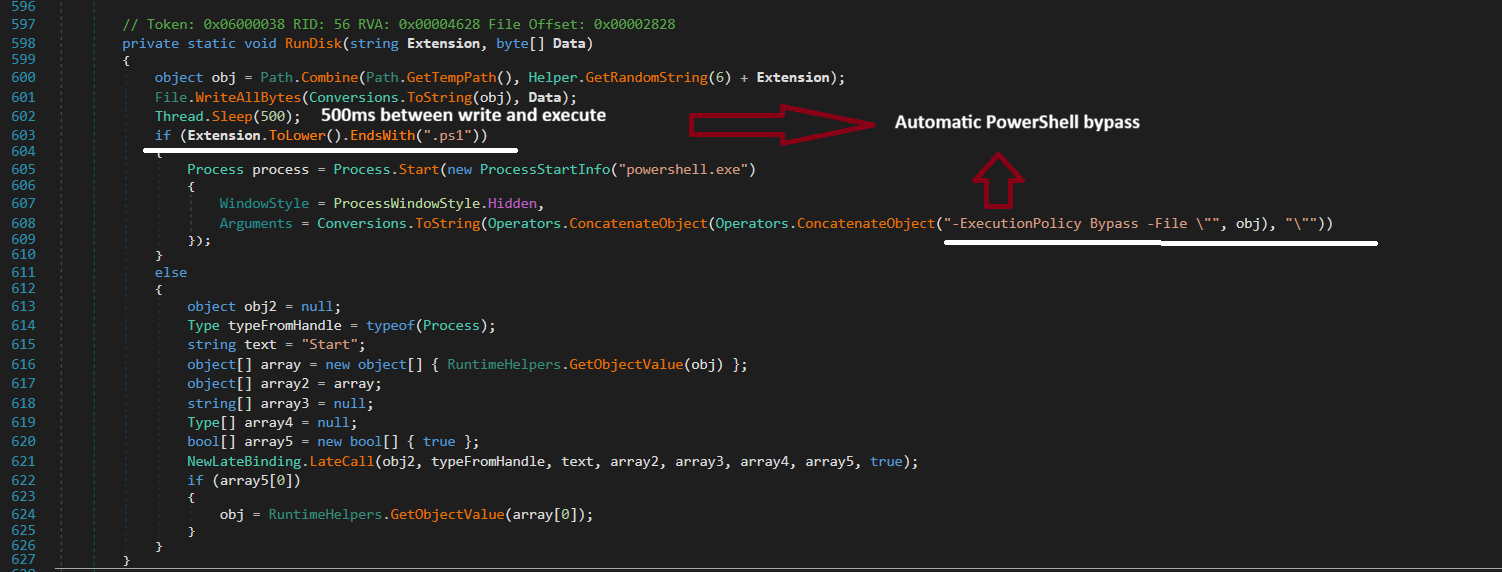Click the Arguments property name
This screenshot has width=1502, height=572.
[256, 223]
